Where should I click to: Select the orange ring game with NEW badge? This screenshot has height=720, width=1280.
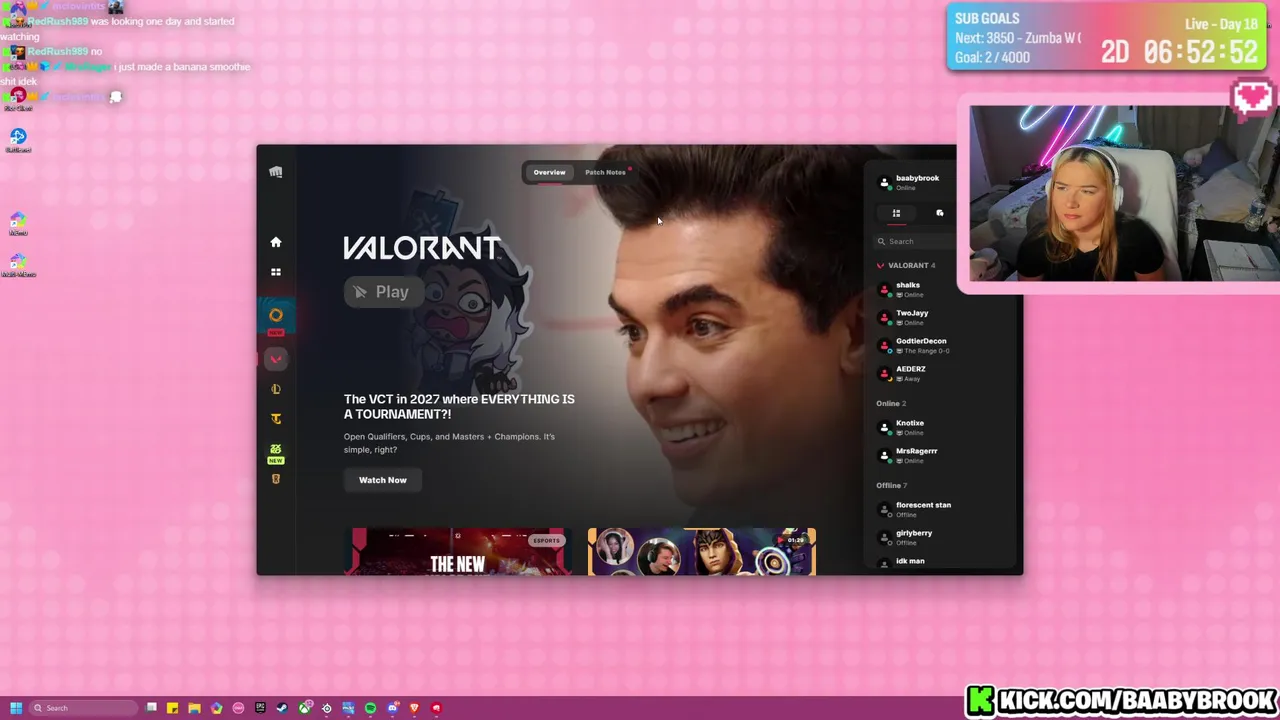(x=276, y=315)
